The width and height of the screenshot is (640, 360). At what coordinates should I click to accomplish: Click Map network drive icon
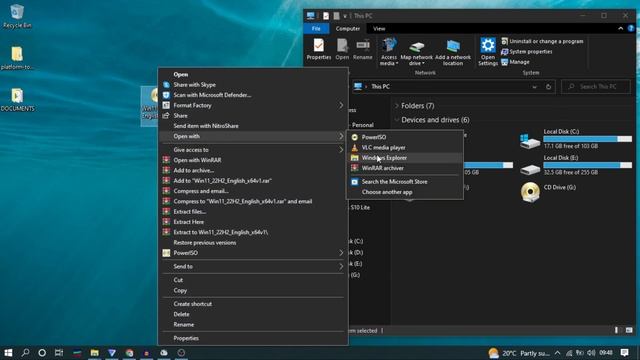point(416,53)
